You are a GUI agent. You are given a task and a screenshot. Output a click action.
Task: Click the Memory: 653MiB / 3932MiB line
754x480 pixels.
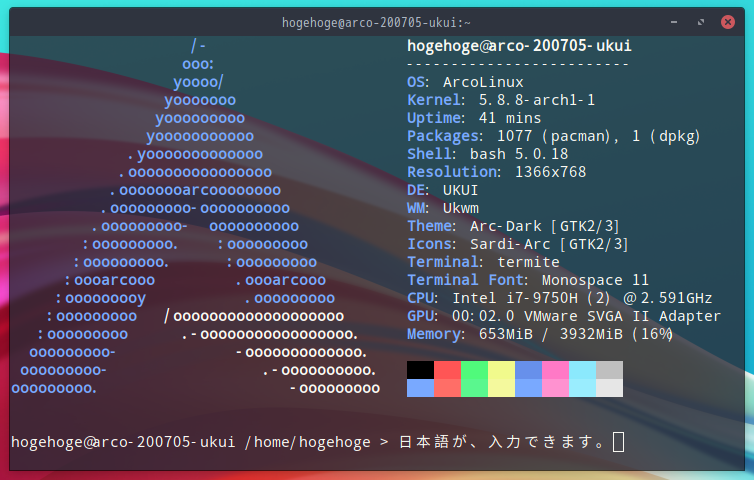[540, 334]
